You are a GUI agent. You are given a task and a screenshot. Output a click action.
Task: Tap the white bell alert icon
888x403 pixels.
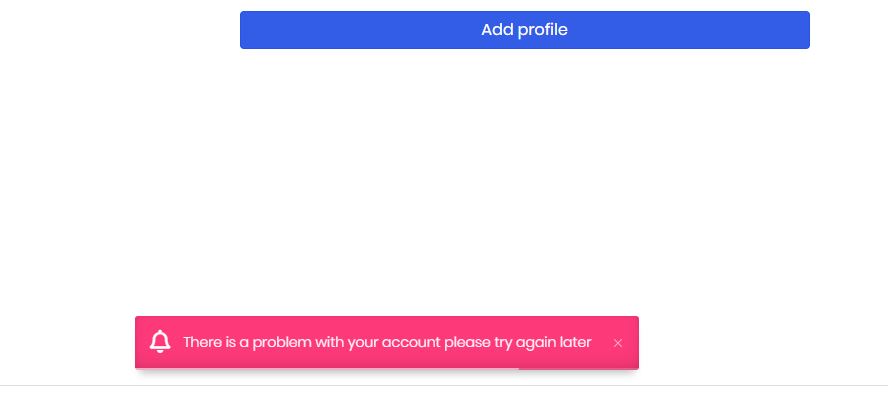pyautogui.click(x=160, y=342)
